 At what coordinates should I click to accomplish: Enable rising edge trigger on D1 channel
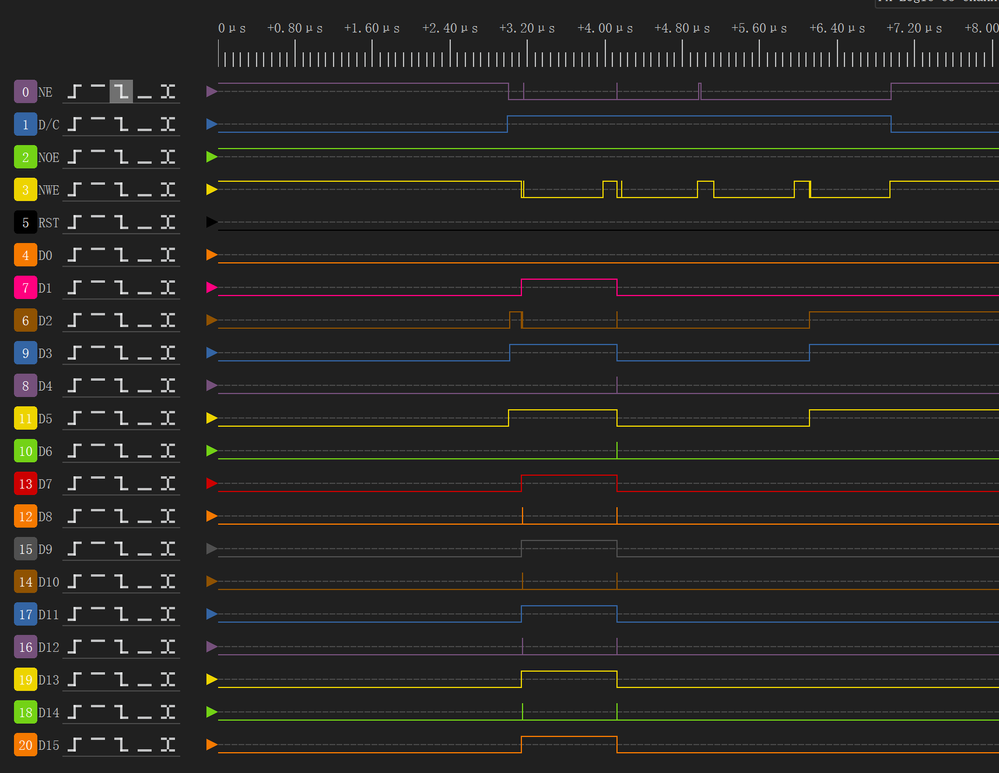[x=75, y=287]
